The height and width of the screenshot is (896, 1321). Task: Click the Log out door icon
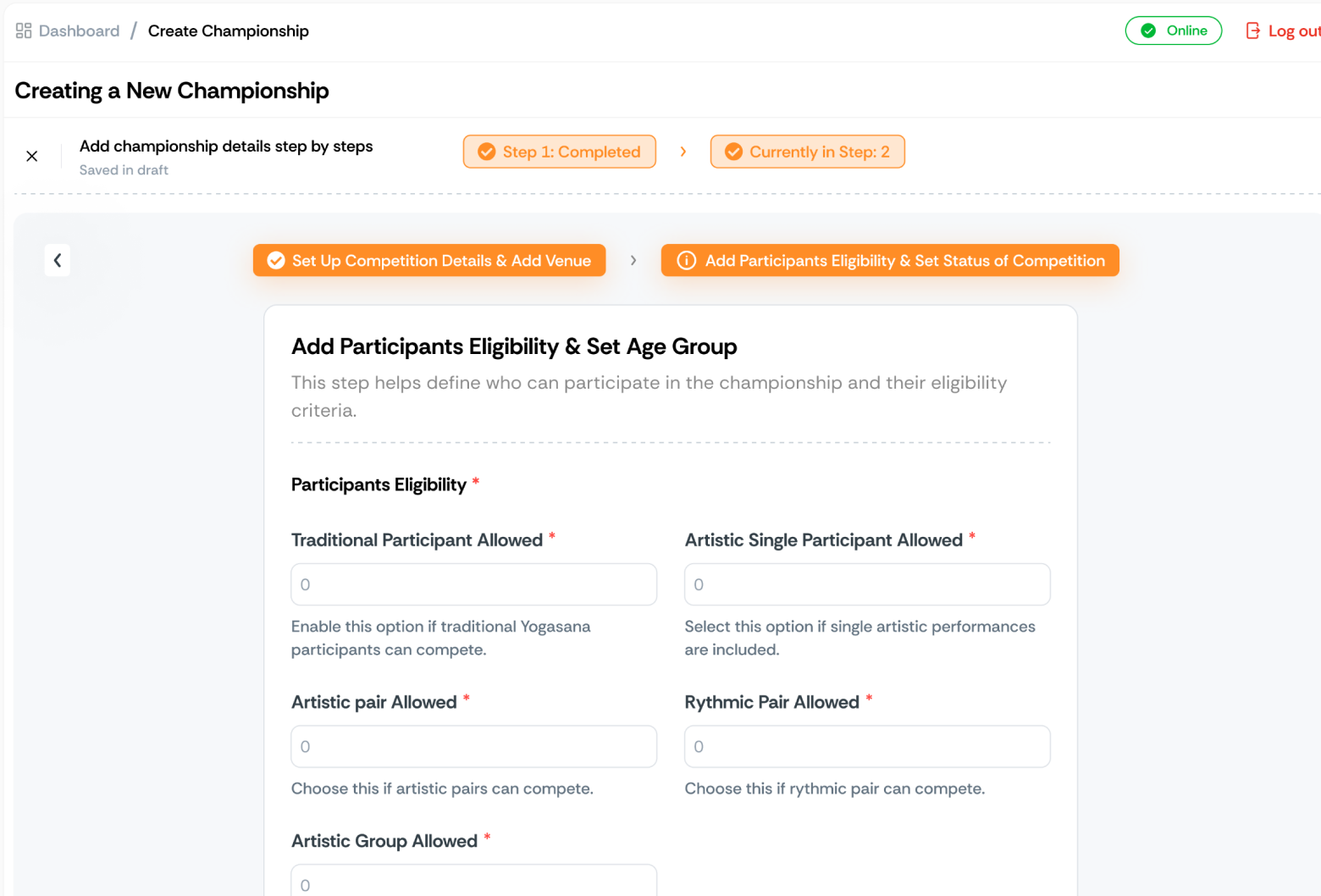click(x=1253, y=31)
